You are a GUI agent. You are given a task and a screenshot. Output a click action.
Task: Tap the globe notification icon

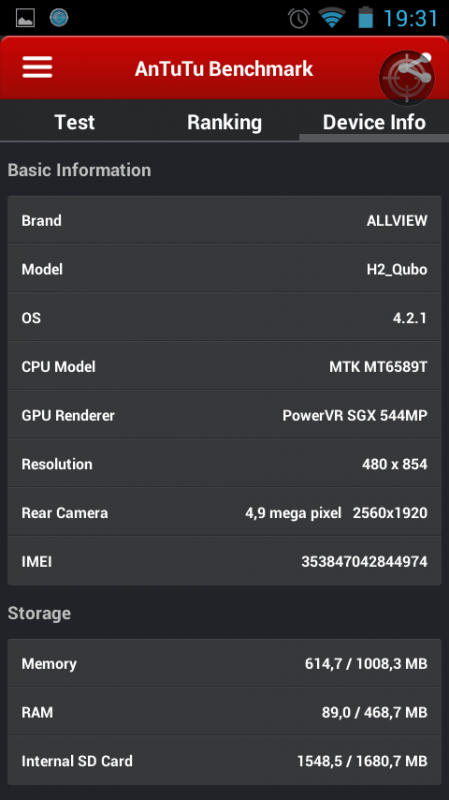pos(59,18)
